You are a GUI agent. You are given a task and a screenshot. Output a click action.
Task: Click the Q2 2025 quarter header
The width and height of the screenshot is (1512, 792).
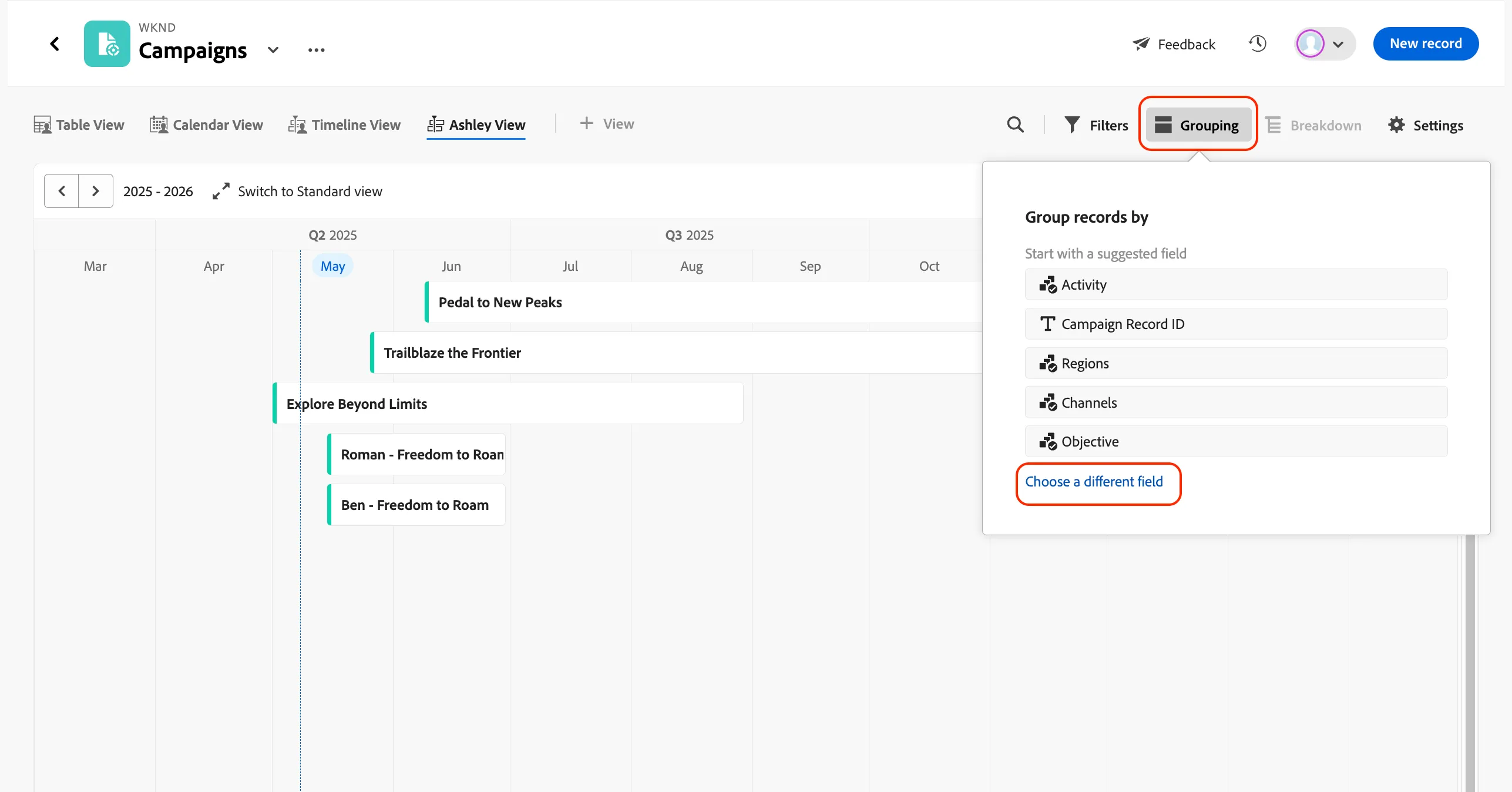[332, 235]
